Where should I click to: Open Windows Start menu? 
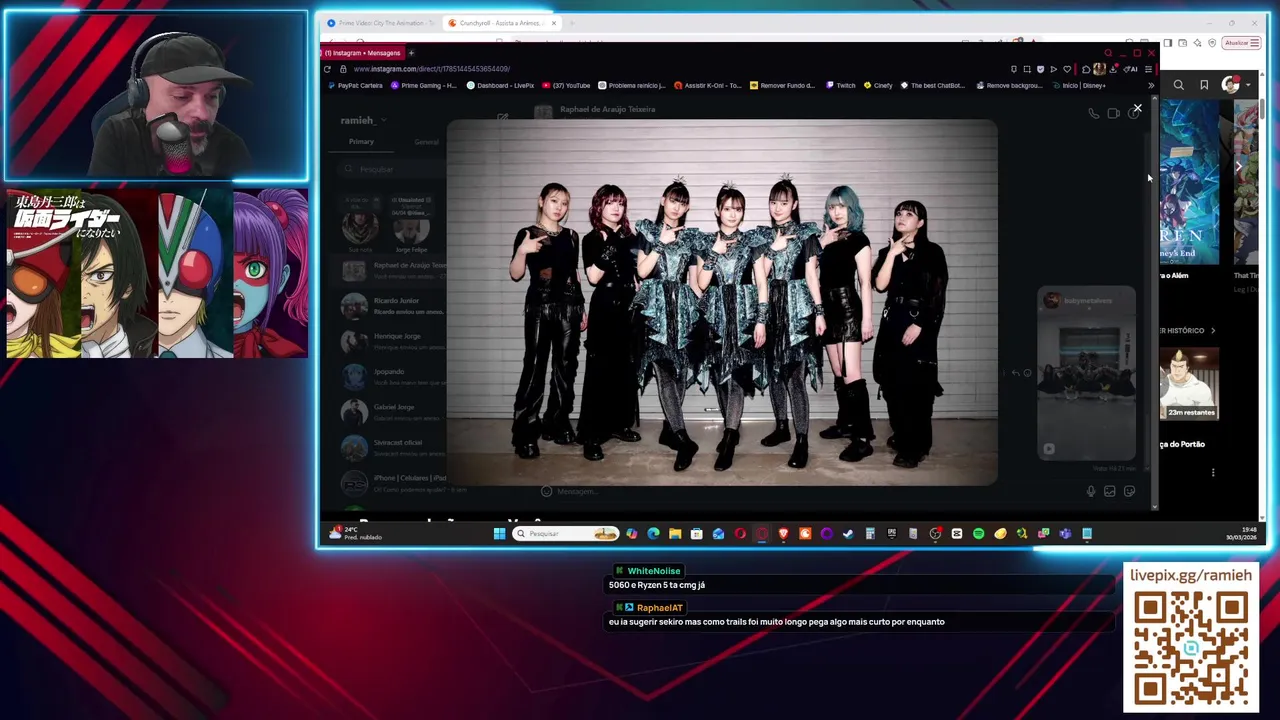click(x=499, y=534)
